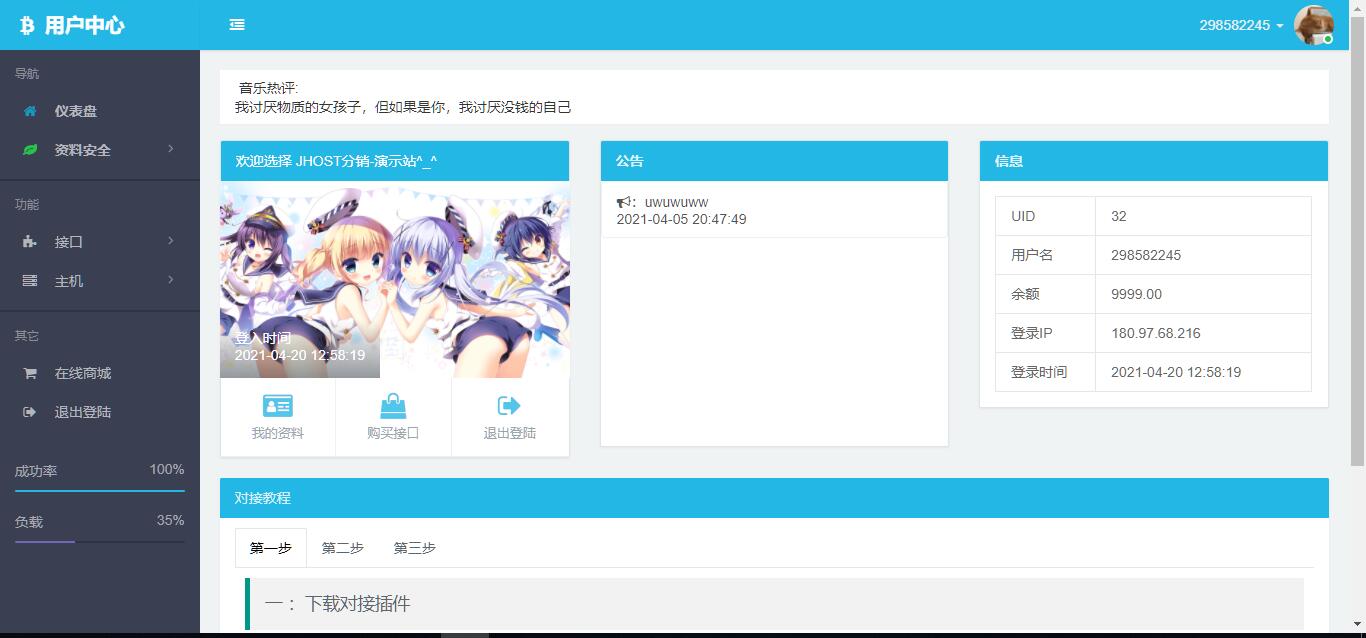Screen dimensions: 1366x638
Task: Click 退出登陆 label in welcome card
Action: click(x=510, y=433)
